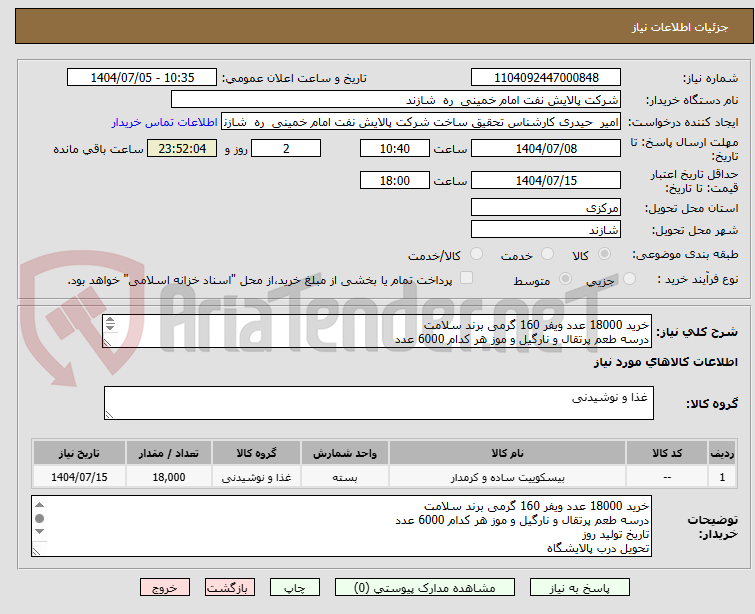Select the متوسط purchase type radio
The image size is (755, 614).
tap(565, 279)
